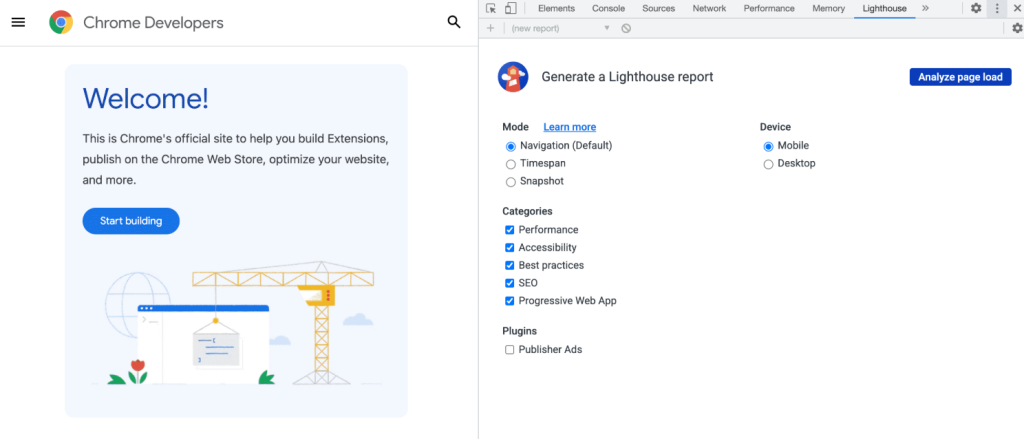The height and width of the screenshot is (439, 1024).
Task: Click the clear all reports icon
Action: tap(626, 28)
